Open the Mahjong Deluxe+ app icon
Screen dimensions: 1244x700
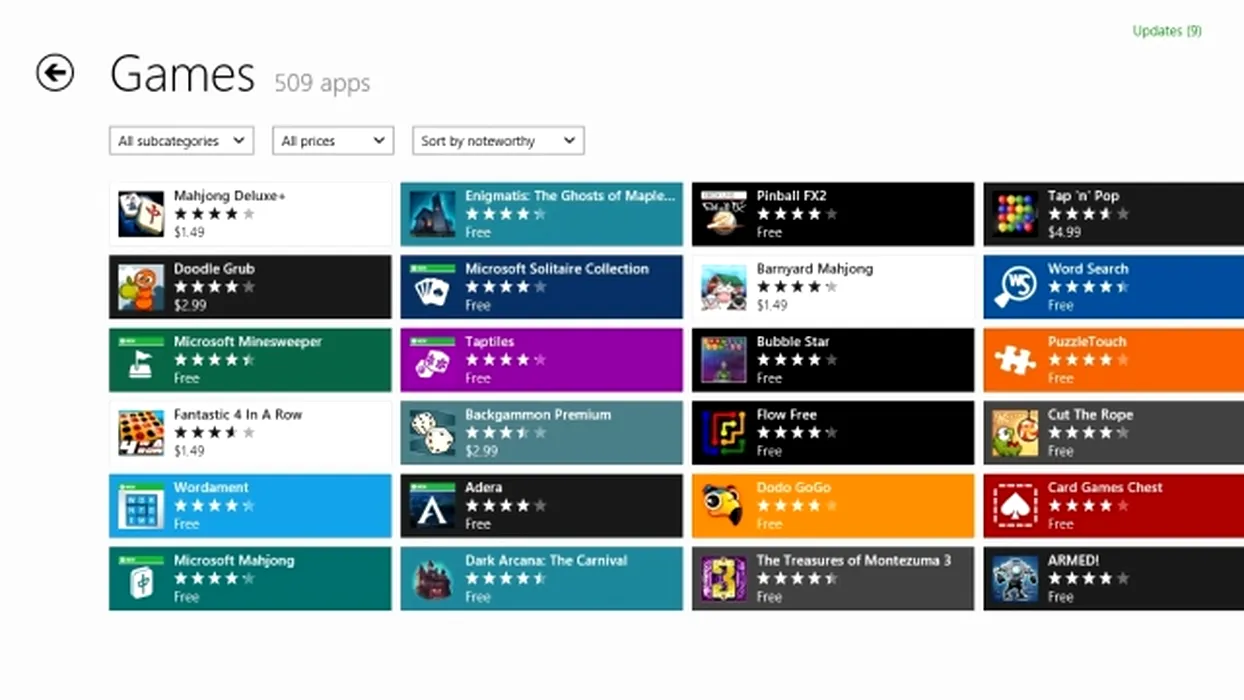[141, 214]
